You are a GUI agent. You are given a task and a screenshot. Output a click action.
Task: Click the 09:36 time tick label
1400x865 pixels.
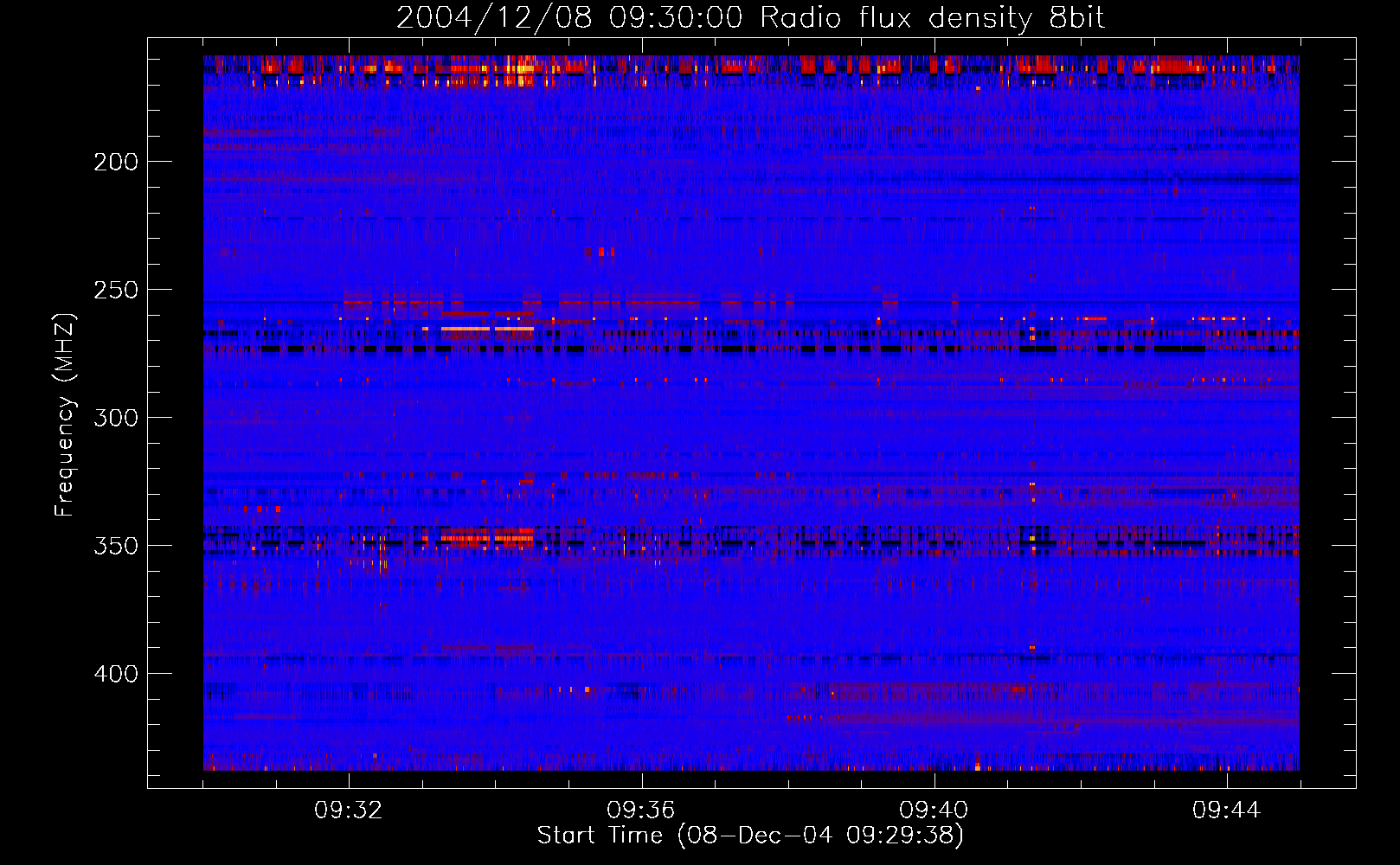point(641,810)
